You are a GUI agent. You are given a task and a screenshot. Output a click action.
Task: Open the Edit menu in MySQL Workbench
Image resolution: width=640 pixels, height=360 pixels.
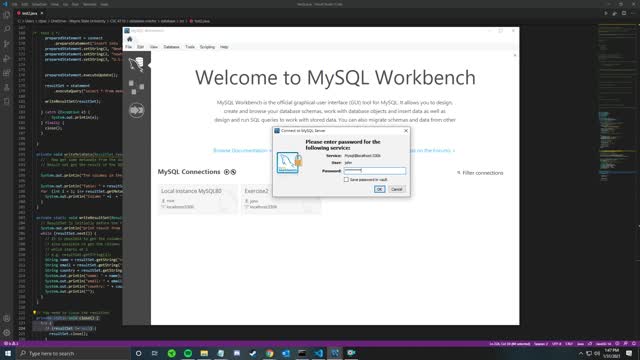(140, 47)
